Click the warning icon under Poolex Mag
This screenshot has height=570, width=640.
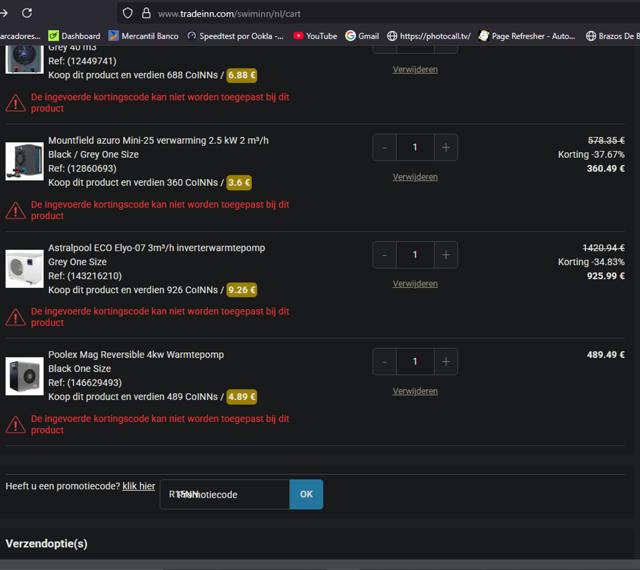(x=16, y=425)
